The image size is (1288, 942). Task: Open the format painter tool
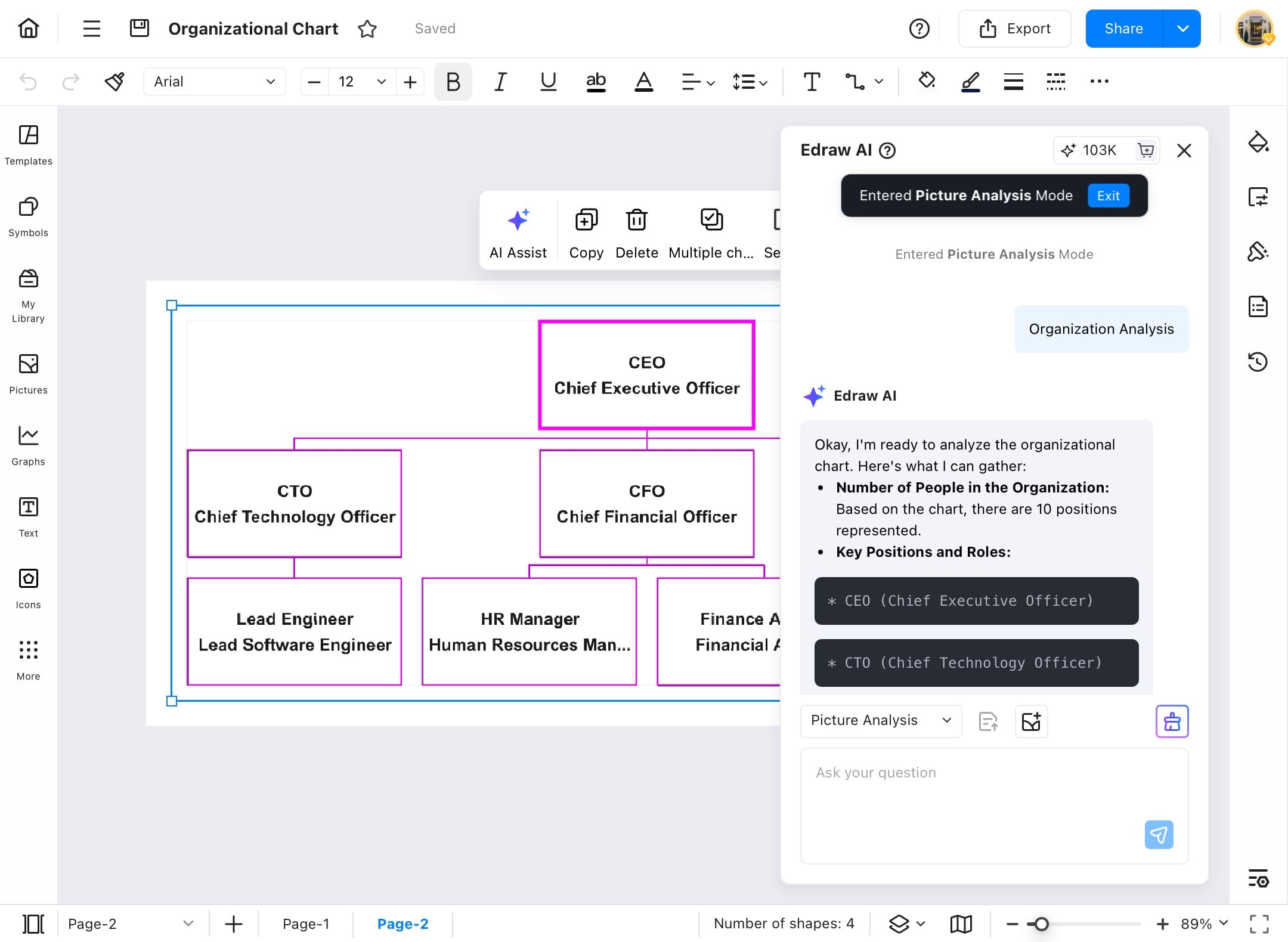[114, 82]
